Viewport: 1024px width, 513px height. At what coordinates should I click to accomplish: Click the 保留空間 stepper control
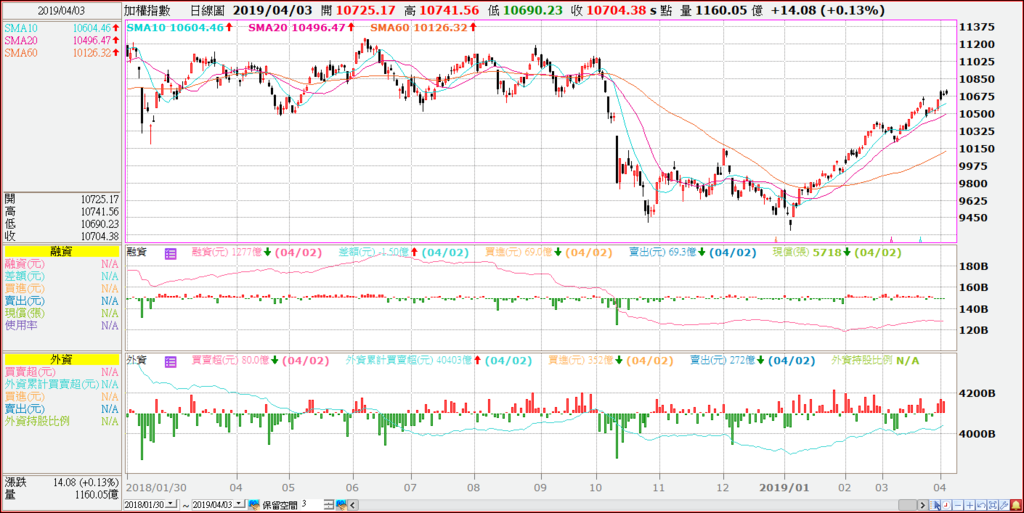coord(329,505)
